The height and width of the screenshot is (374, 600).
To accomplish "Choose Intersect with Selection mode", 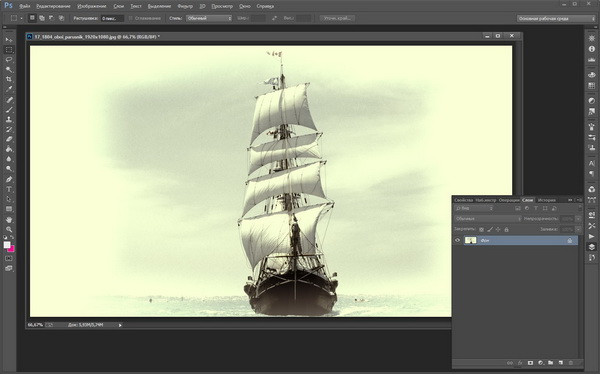I will point(61,18).
